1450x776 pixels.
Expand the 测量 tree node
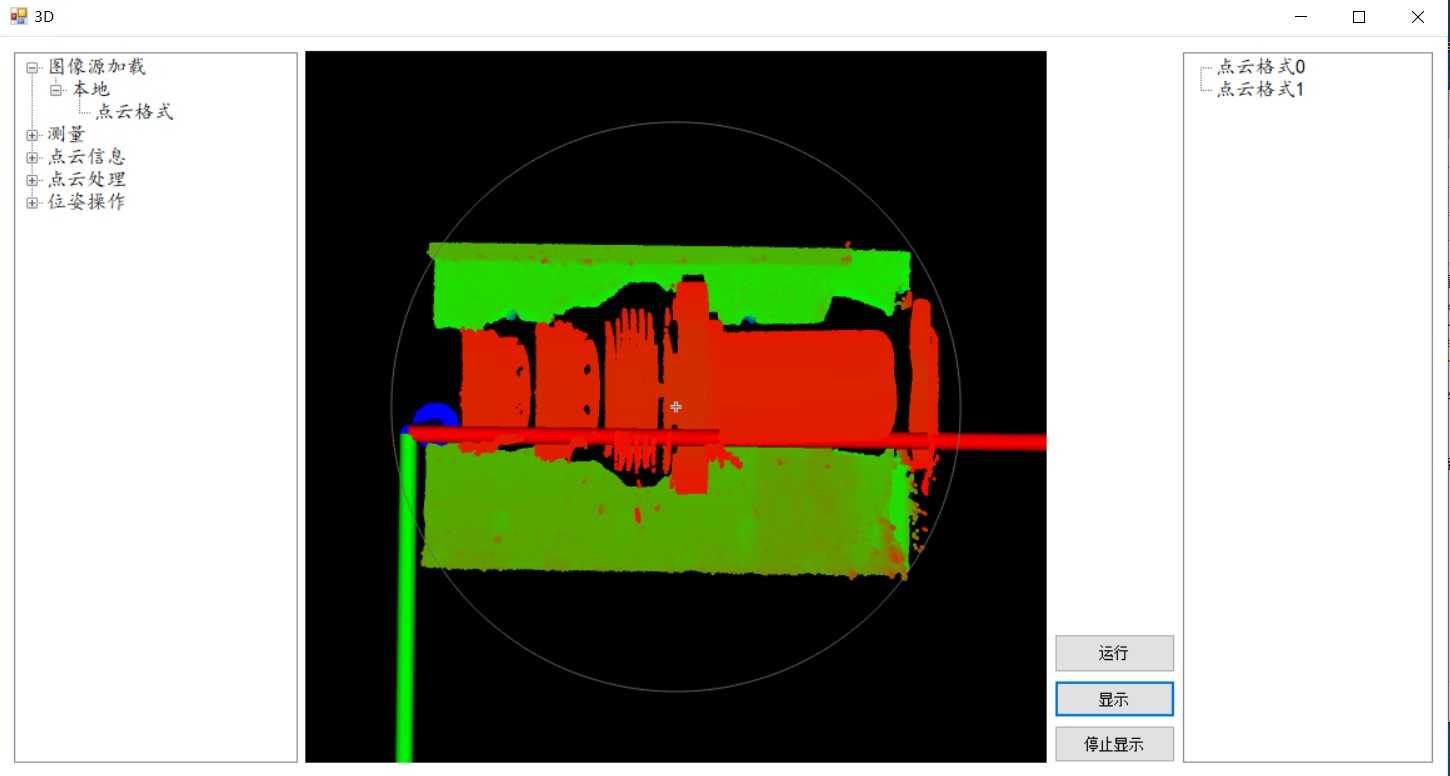(33, 135)
